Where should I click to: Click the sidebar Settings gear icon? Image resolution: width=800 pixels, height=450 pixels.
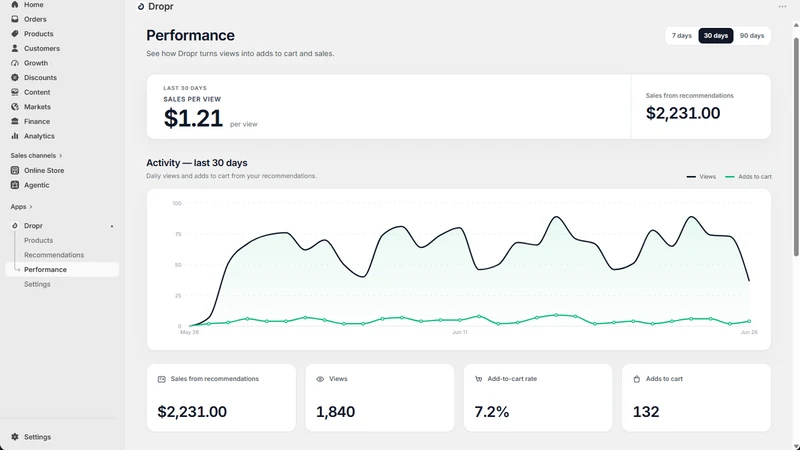pyautogui.click(x=15, y=437)
